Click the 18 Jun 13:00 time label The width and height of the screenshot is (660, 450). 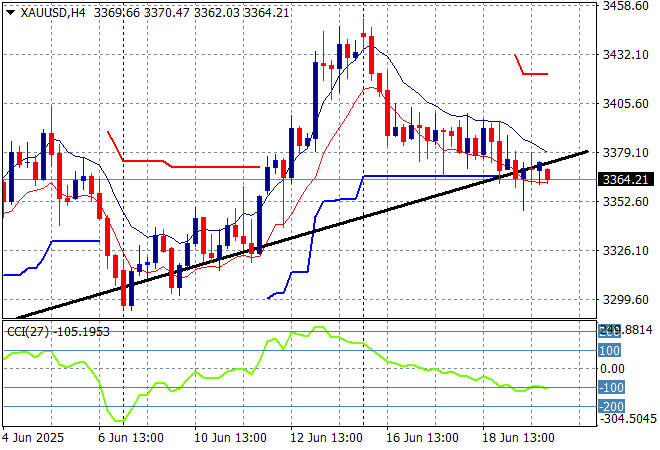(518, 437)
